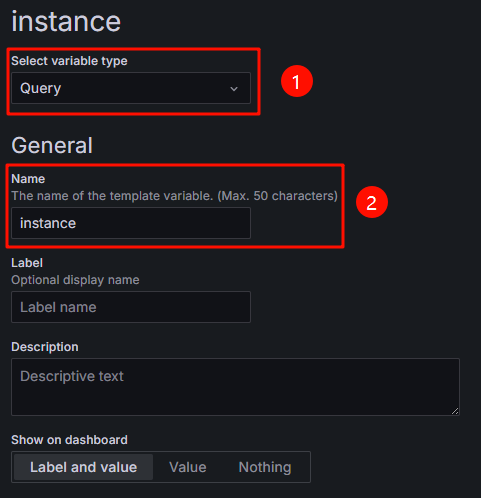This screenshot has width=481, height=498.
Task: Click the Label field heading
Action: tap(27, 263)
